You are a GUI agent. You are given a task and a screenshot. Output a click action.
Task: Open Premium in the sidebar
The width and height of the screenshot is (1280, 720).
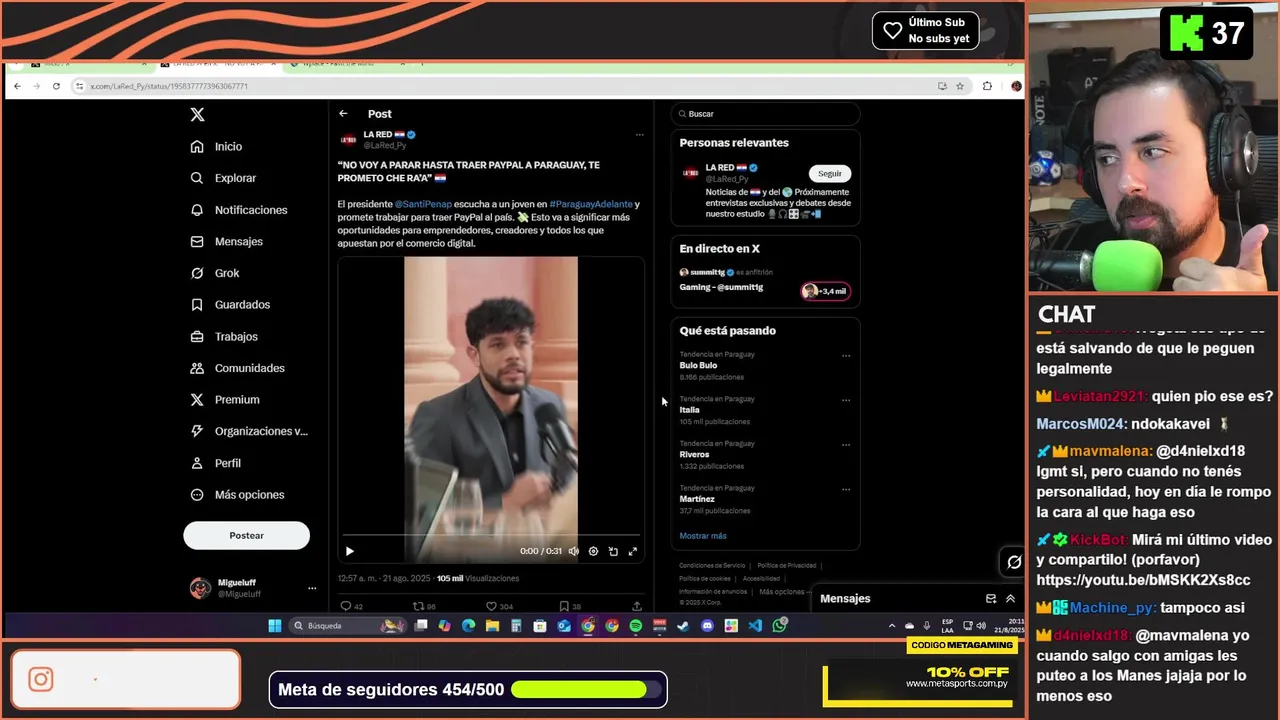pyautogui.click(x=225, y=399)
